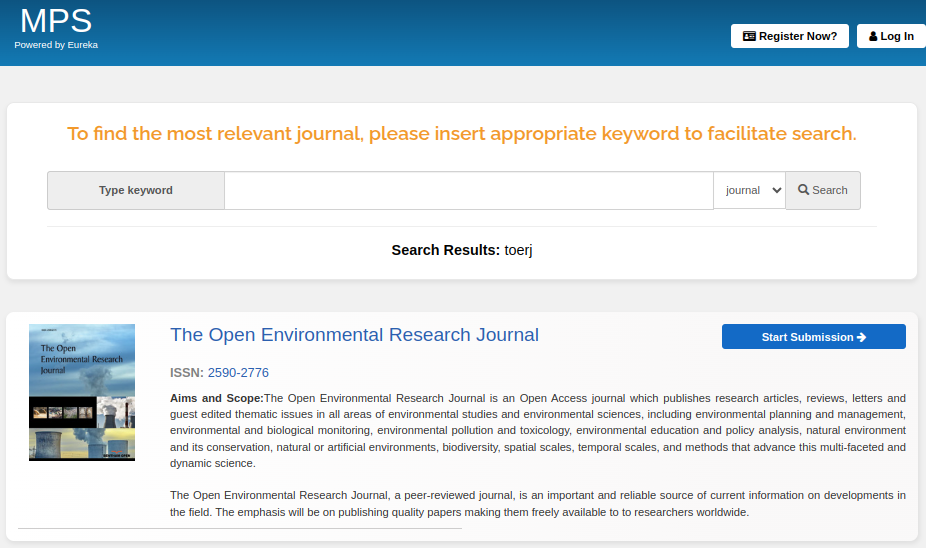Image resolution: width=926 pixels, height=548 pixels.
Task: Click the Aims and Scope heading text
Action: [x=216, y=399]
